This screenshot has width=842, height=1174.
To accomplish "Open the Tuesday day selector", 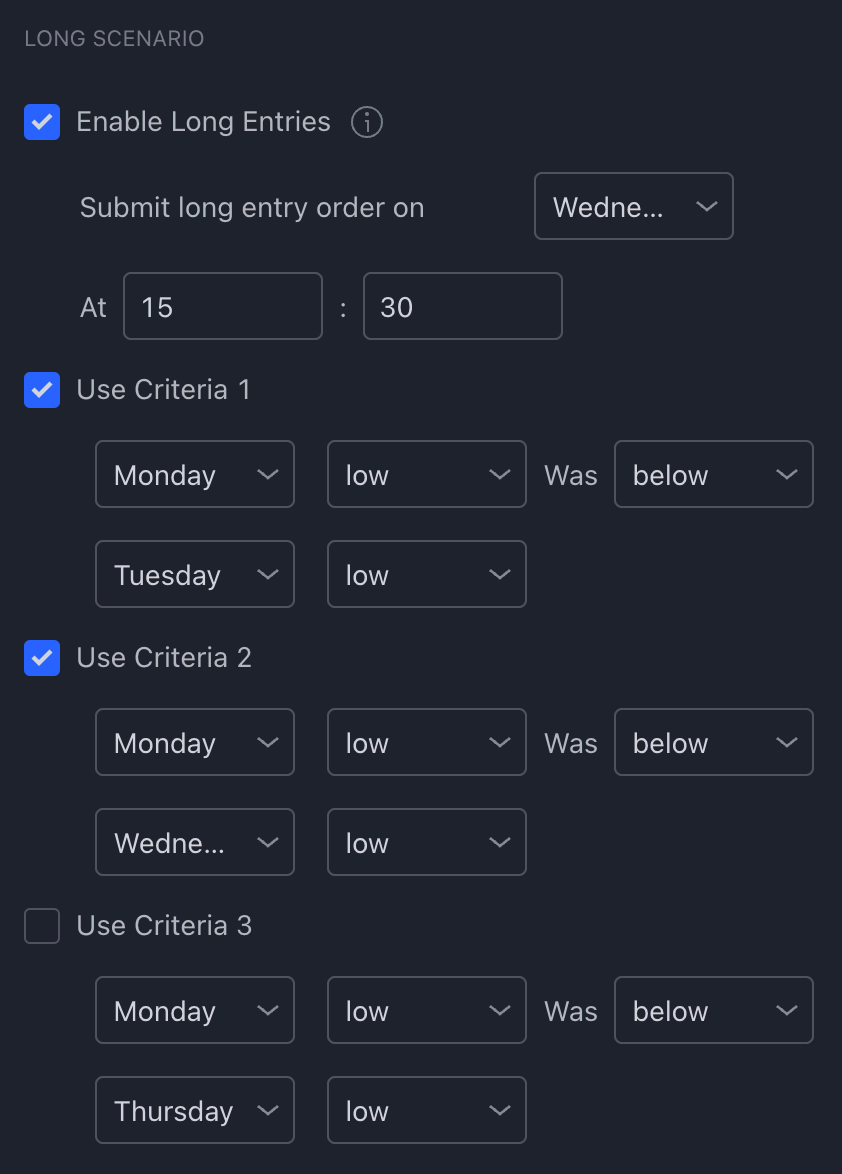I will click(194, 574).
